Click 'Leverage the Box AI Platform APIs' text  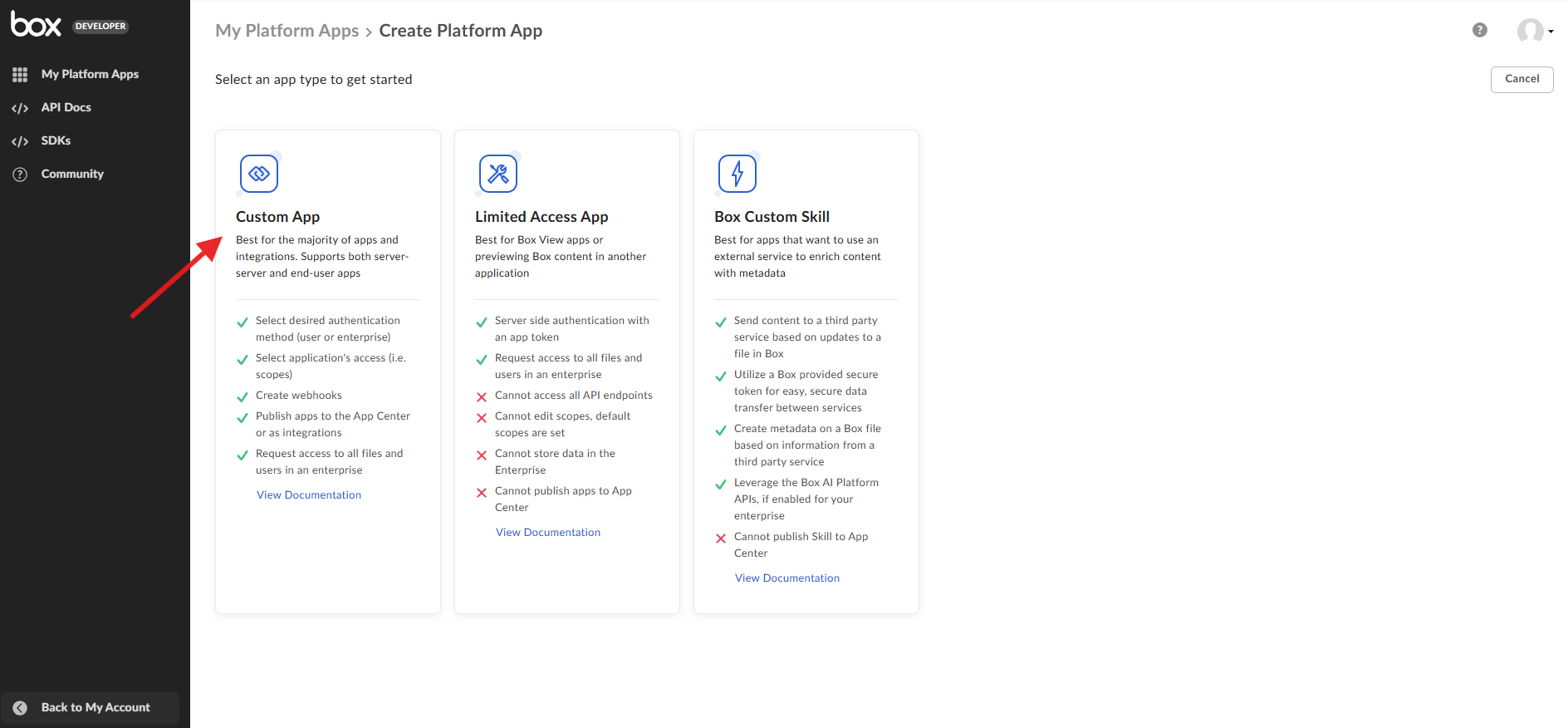click(x=806, y=499)
